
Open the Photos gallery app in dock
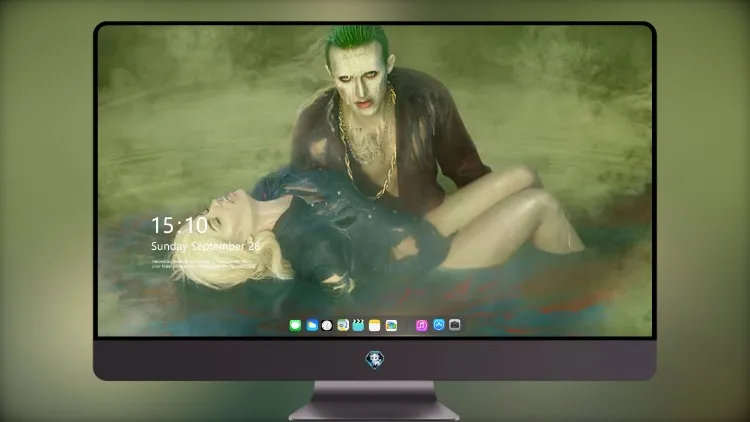click(391, 326)
